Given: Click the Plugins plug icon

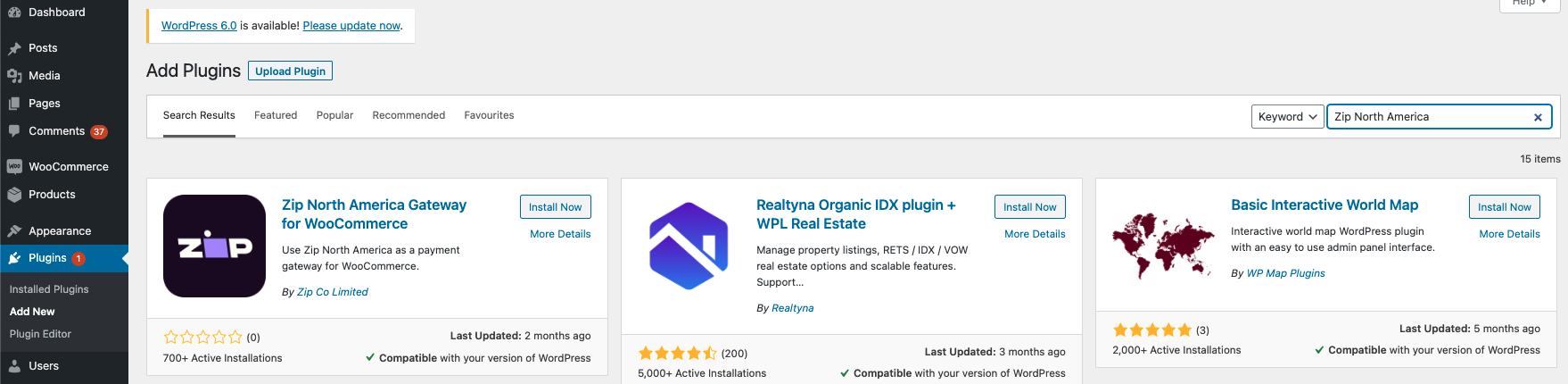Looking at the screenshot, I should pos(14,258).
